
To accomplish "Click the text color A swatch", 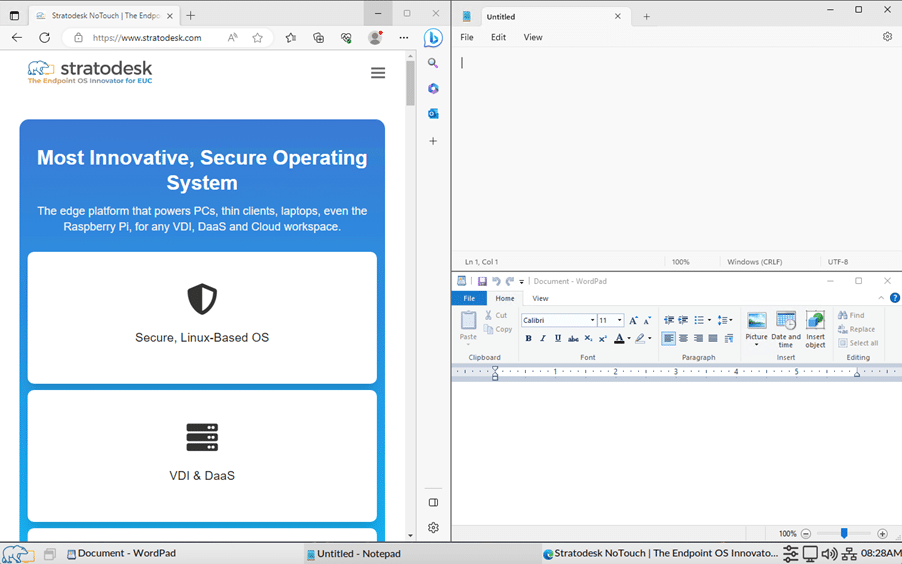I will coord(619,338).
